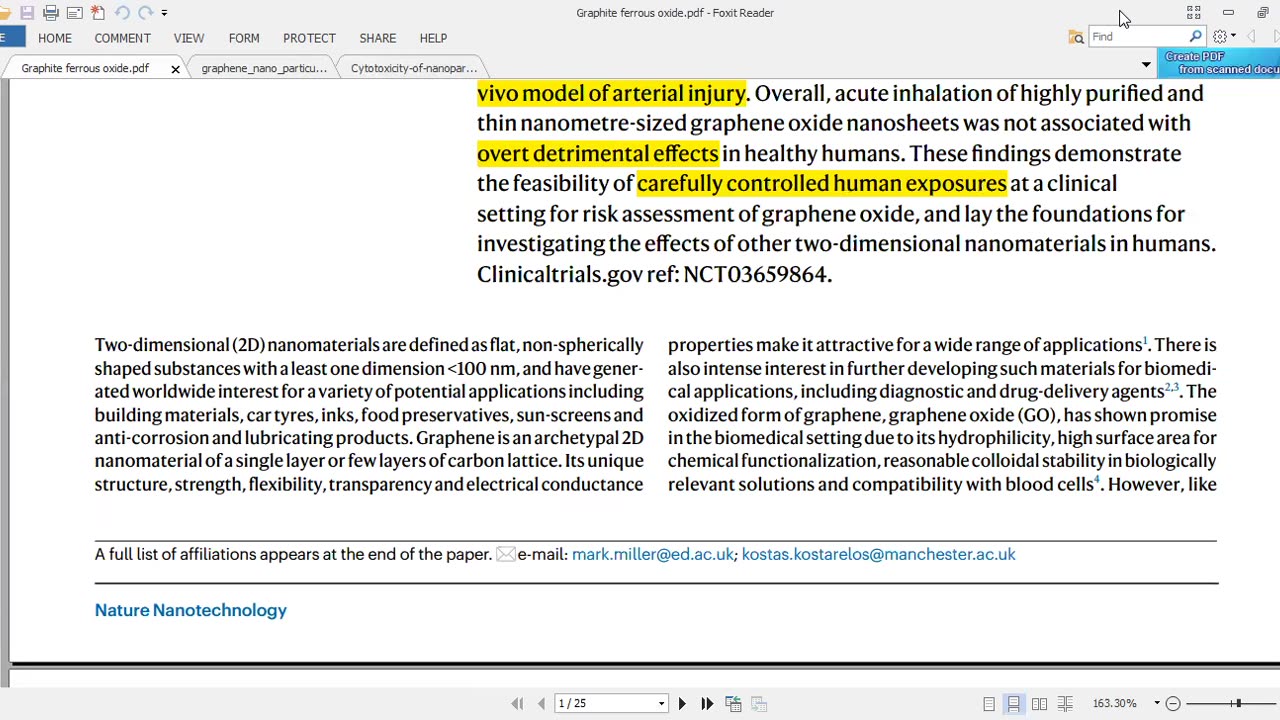Click the Undo arrow icon
Image resolution: width=1280 pixels, height=720 pixels.
(122, 13)
